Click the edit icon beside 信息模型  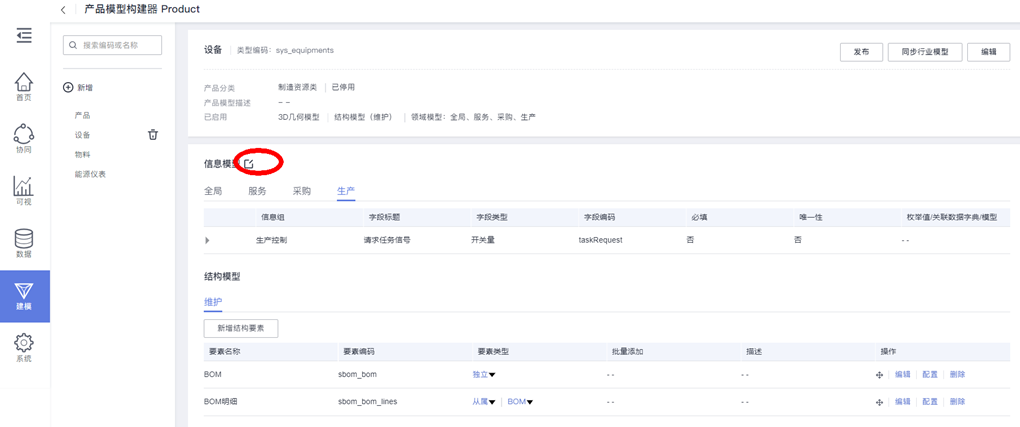pos(249,163)
